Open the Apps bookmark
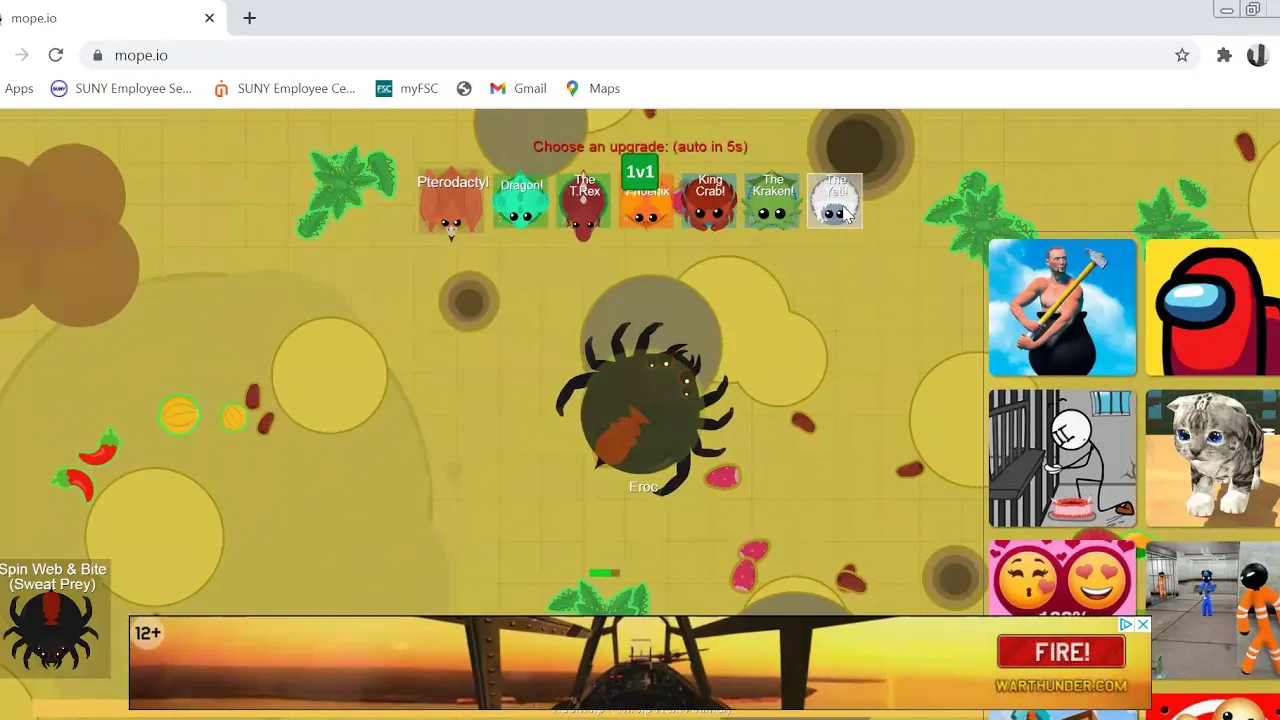Screen dimensions: 1280x720 pos(19,89)
